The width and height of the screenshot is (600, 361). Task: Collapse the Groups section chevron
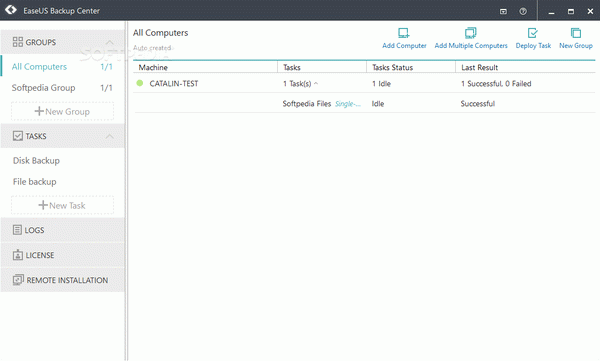pyautogui.click(x=109, y=42)
